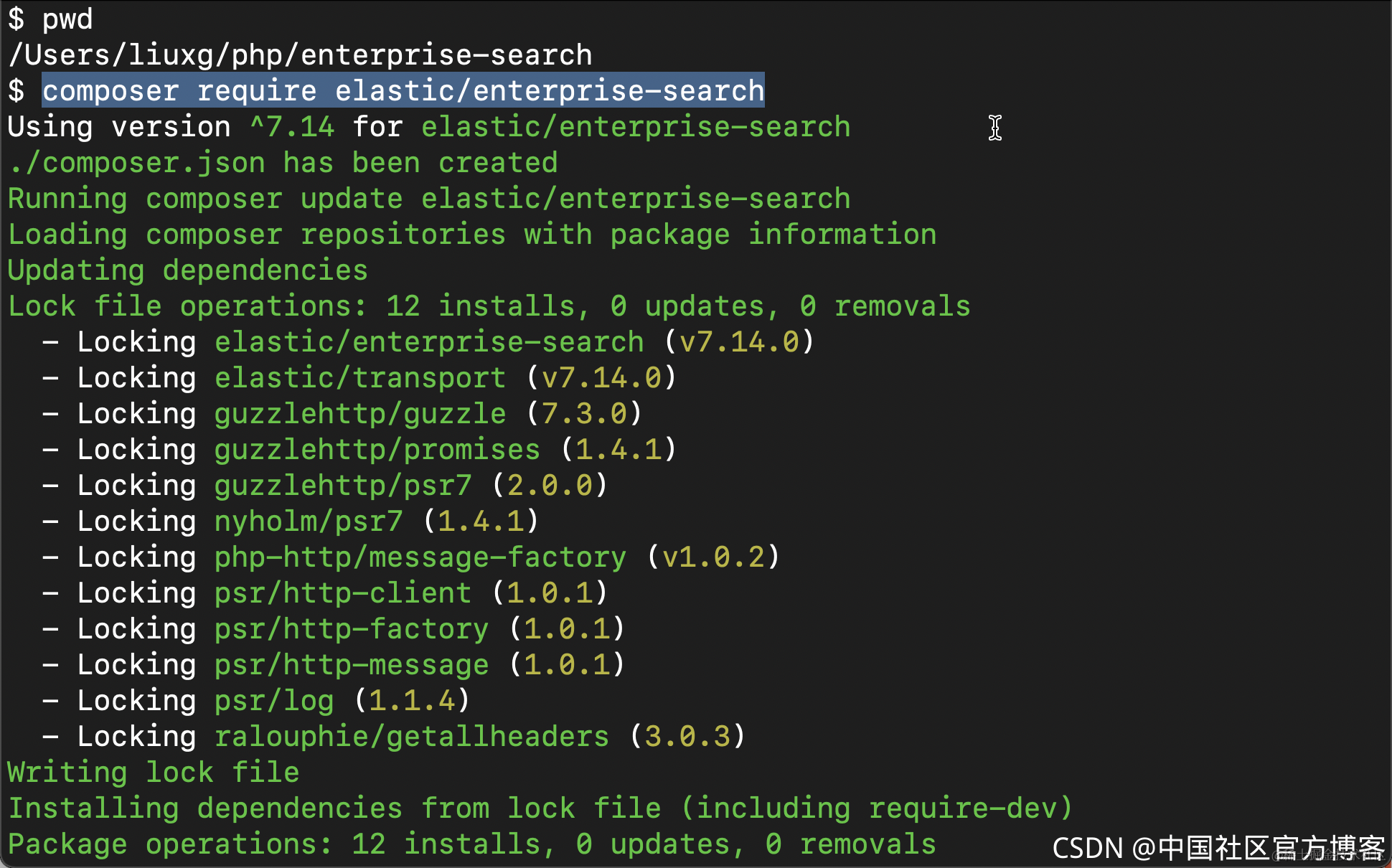Click the highlighted composer require command

tap(403, 91)
